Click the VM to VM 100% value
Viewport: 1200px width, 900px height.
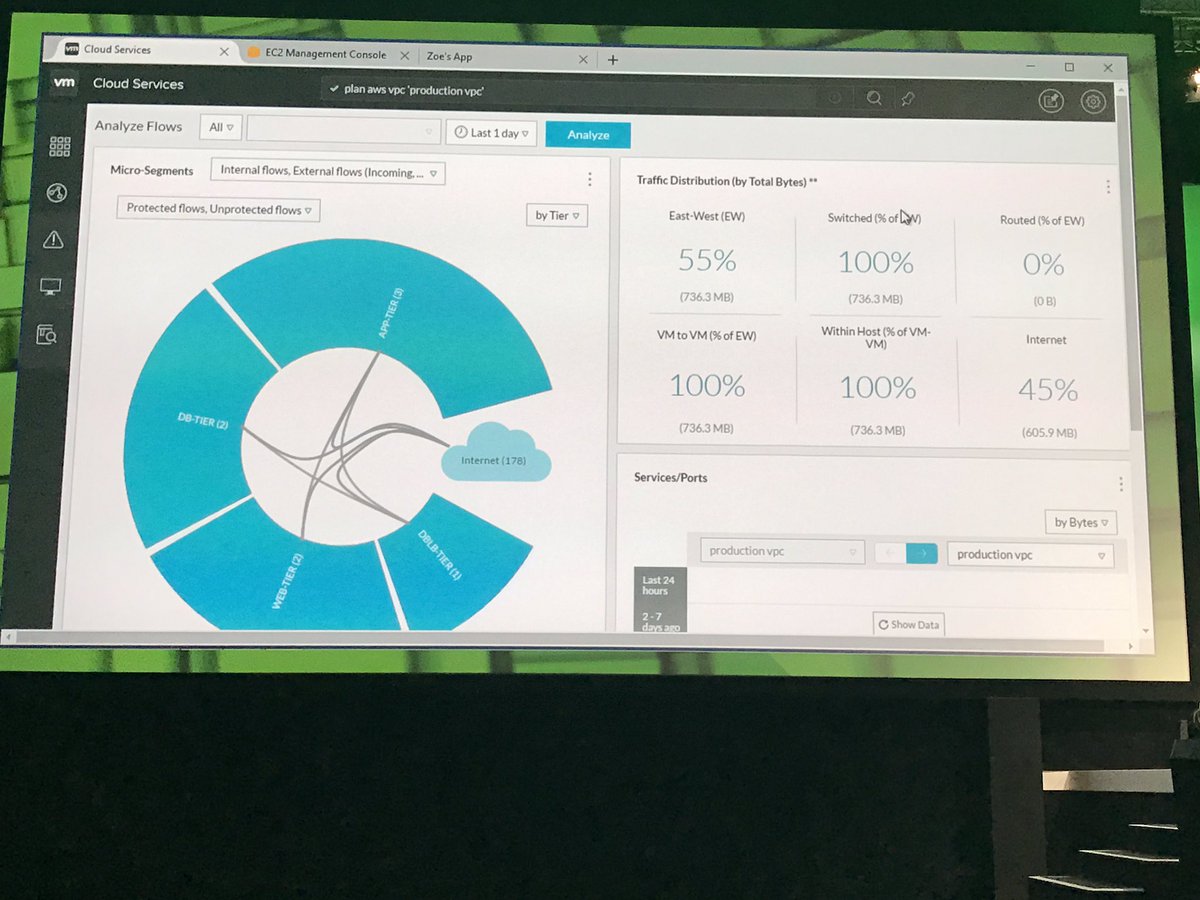pos(707,384)
